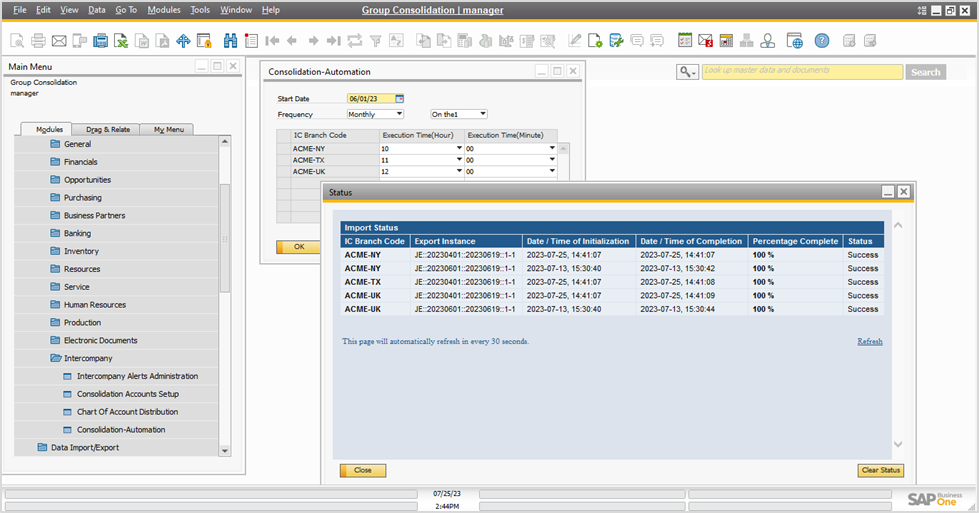Open the 'On the1' day dropdown
The width and height of the screenshot is (979, 513).
pos(482,114)
